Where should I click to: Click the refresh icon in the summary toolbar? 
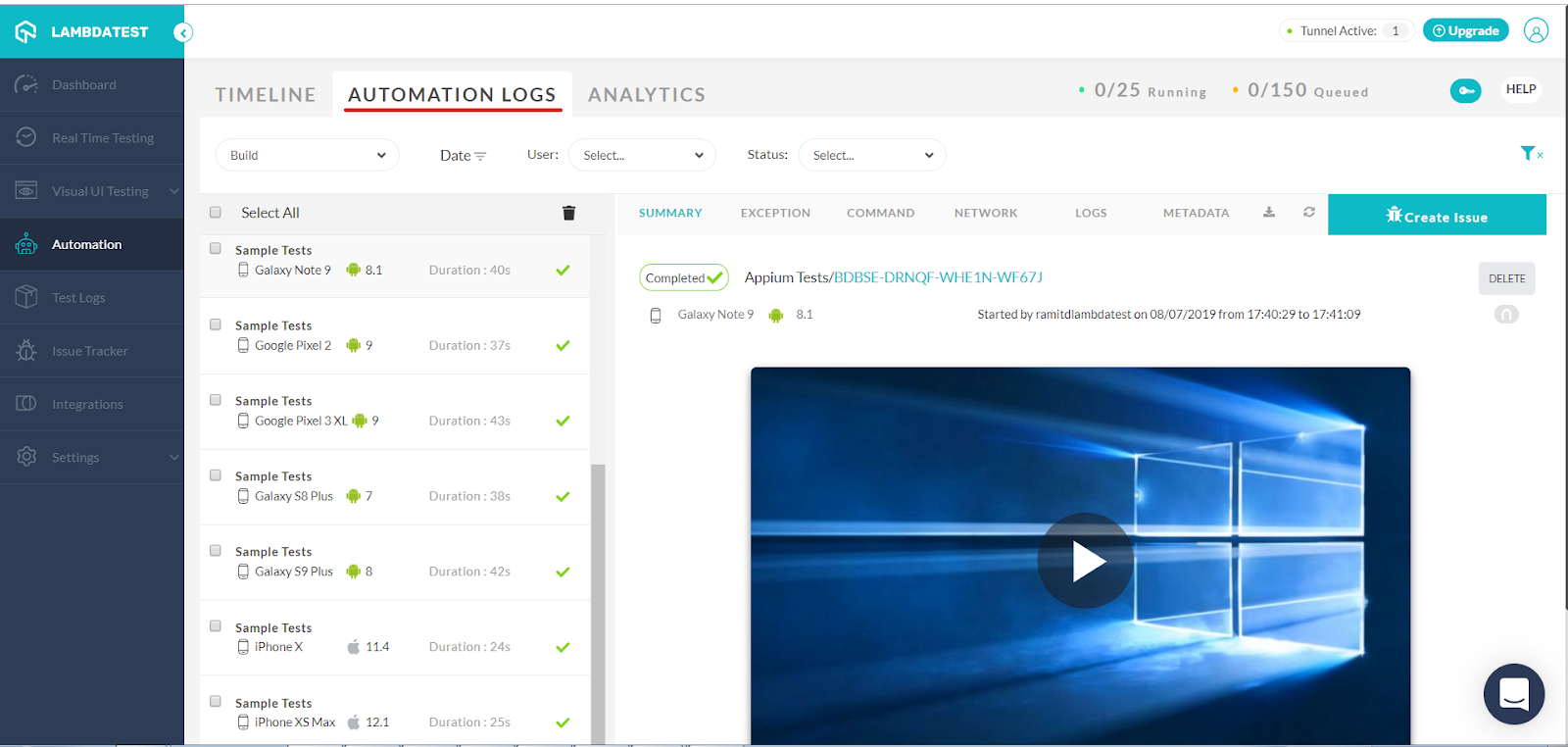(1308, 212)
